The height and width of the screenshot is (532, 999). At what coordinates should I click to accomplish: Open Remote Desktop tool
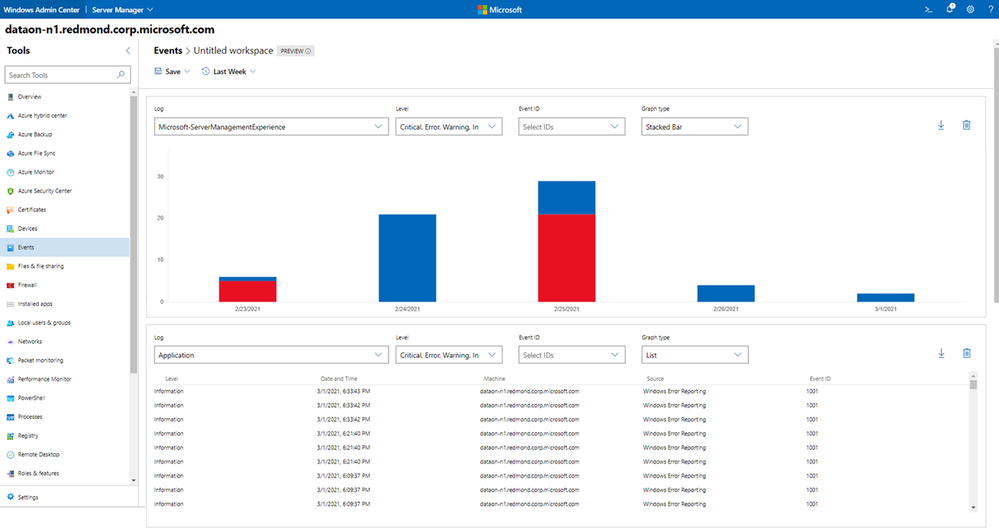(38, 455)
